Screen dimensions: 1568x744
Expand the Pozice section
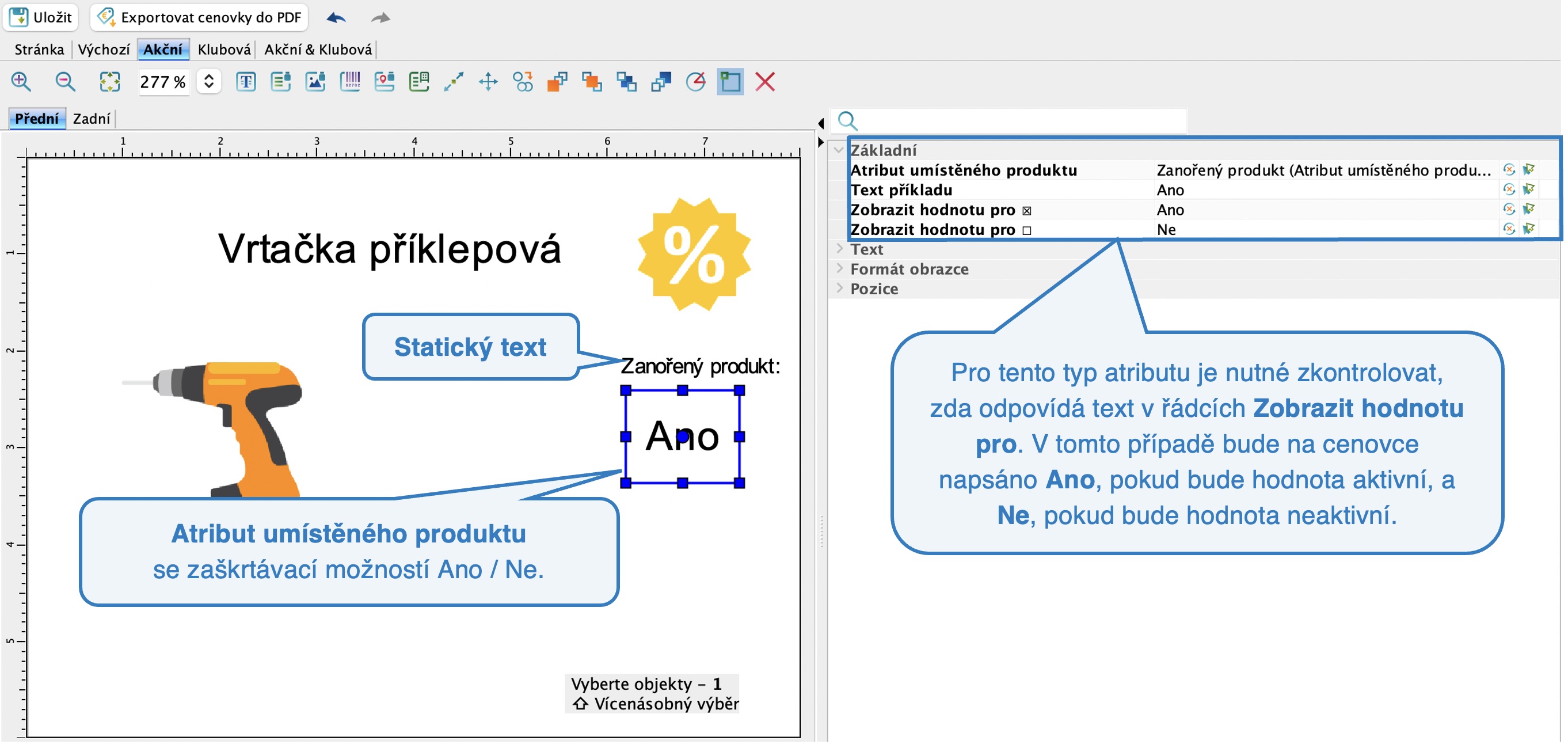click(839, 289)
